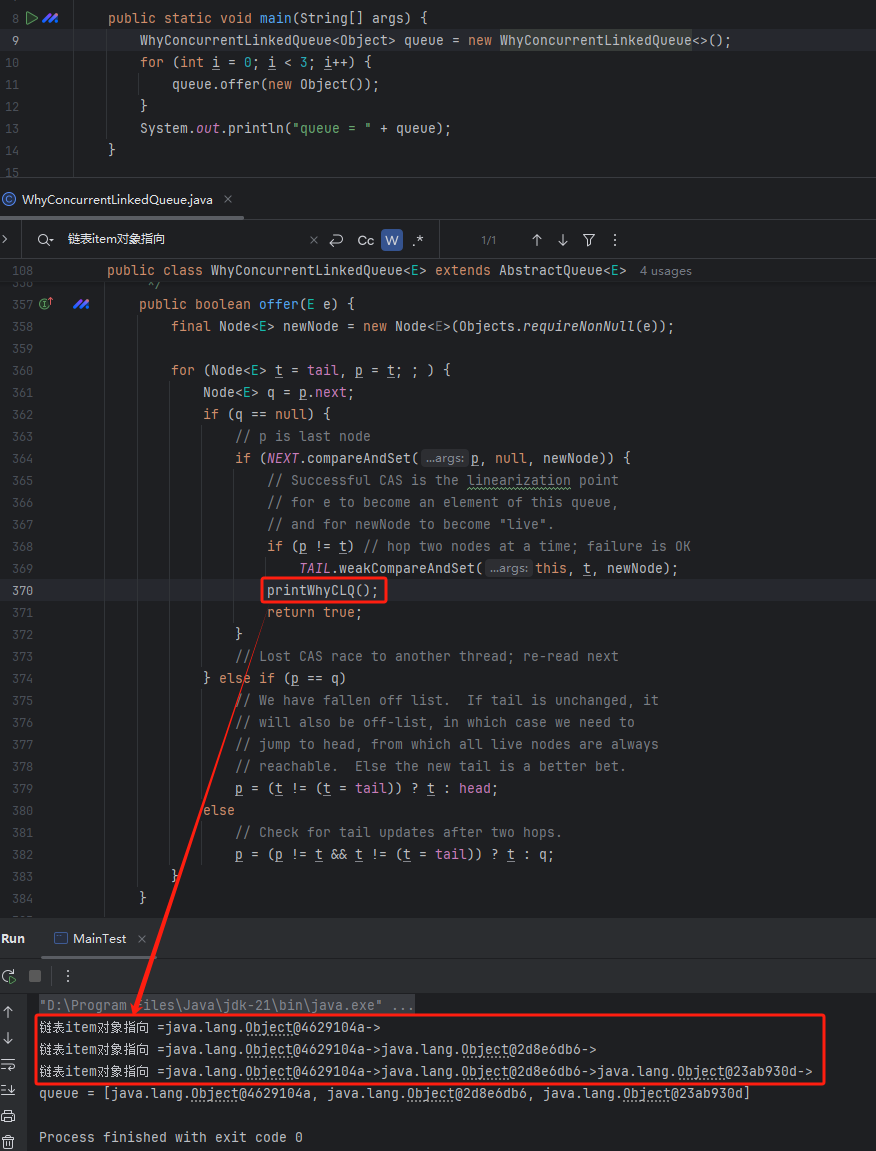
Task: Expand the replace field chevron in find bar
Action: coord(6,240)
